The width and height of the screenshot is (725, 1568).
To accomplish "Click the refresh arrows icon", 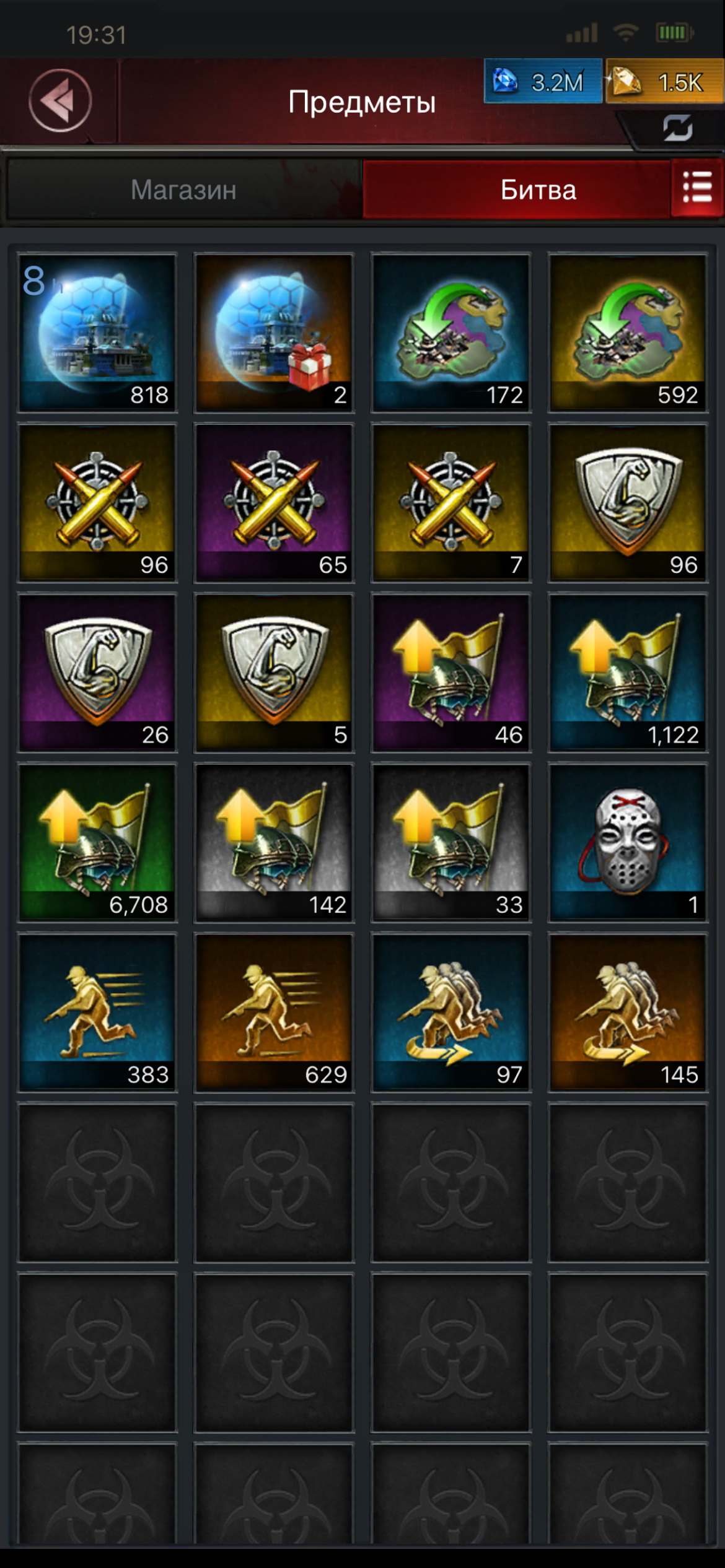I will point(677,128).
